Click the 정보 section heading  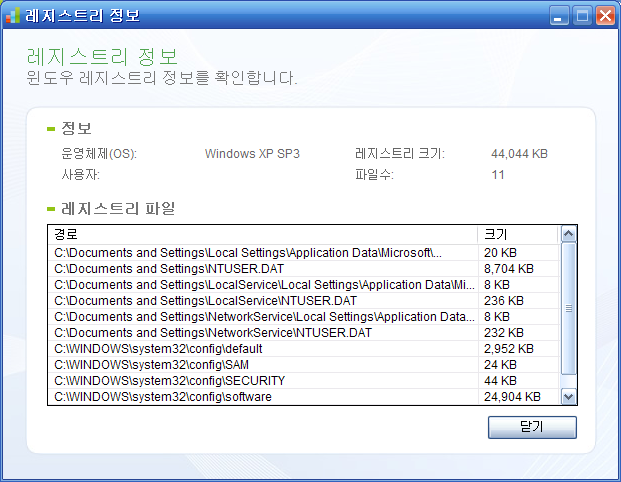click(x=76, y=128)
